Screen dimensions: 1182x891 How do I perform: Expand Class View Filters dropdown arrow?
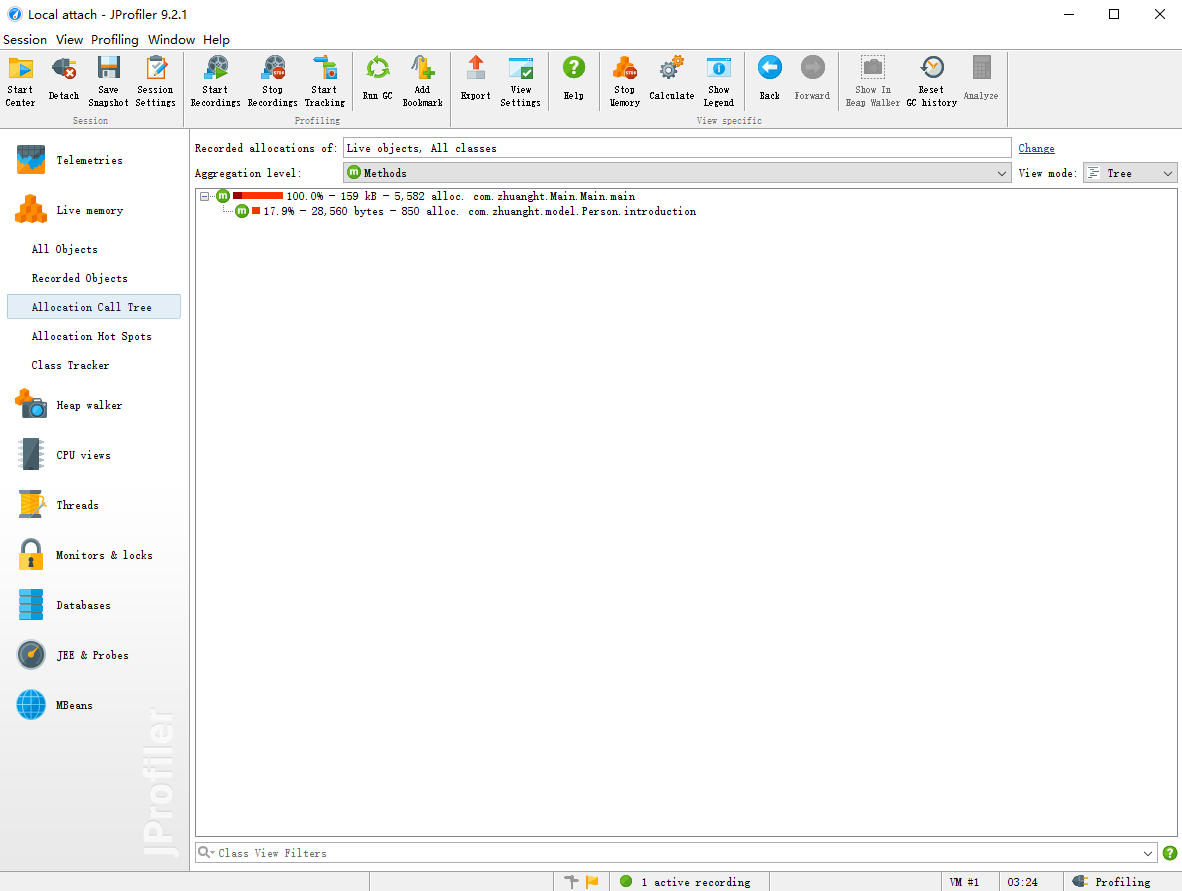tap(1147, 853)
